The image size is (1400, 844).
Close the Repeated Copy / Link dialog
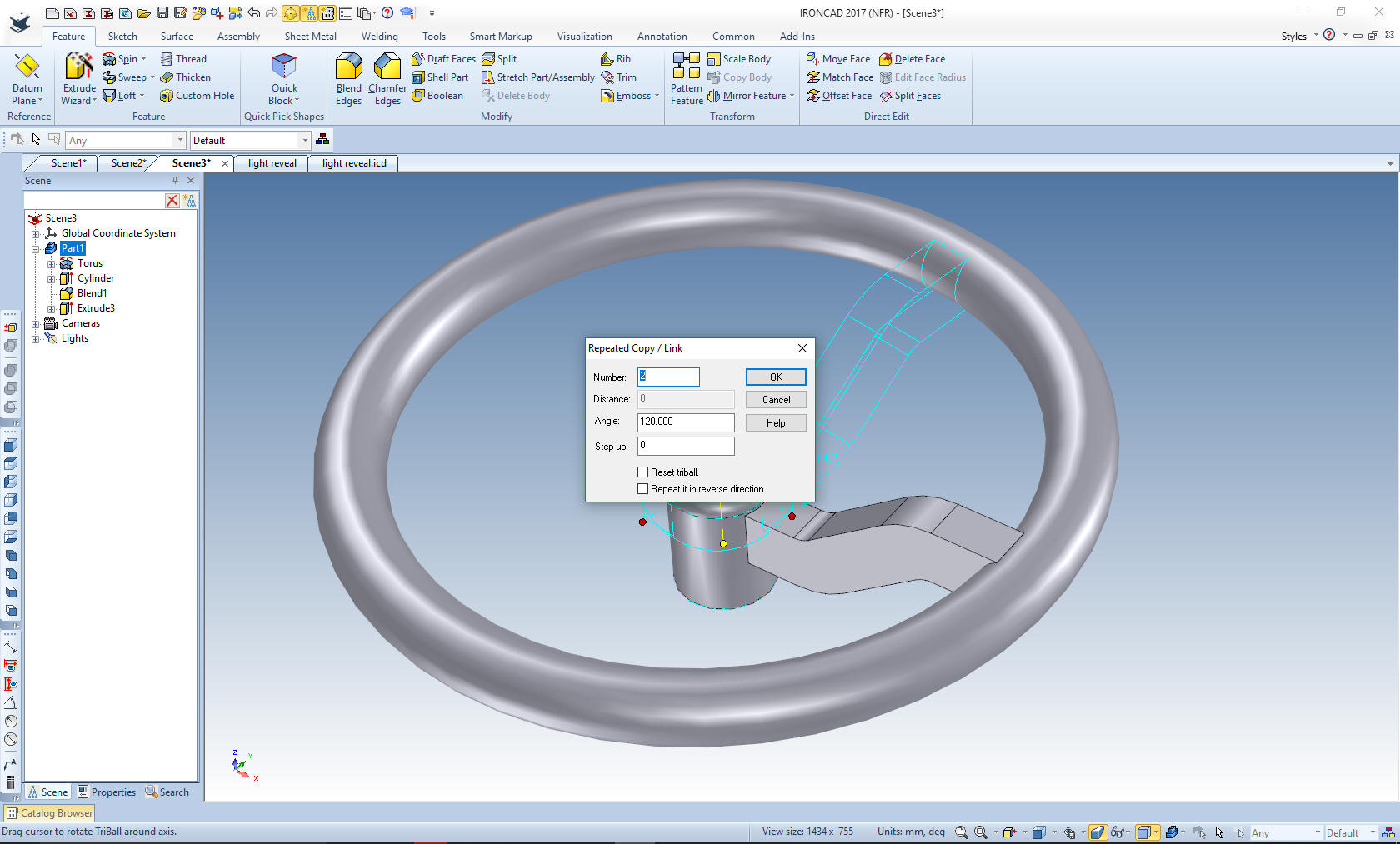802,348
